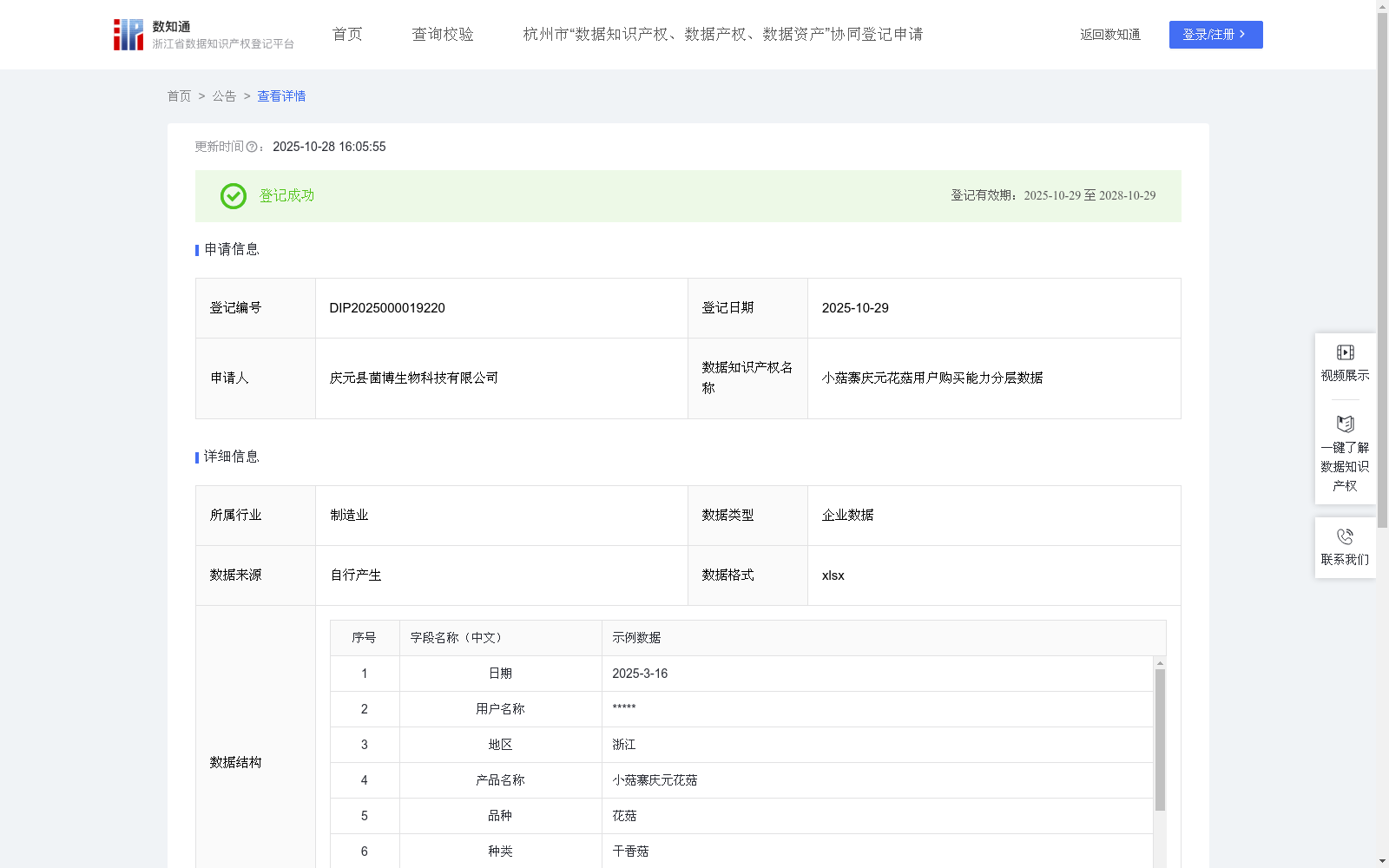
Task: Select the 品种 field row
Action: click(x=741, y=816)
